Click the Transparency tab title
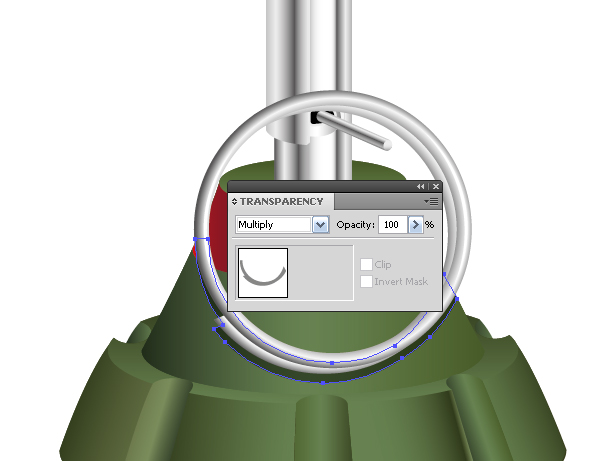The width and height of the screenshot is (600, 461). [x=282, y=202]
